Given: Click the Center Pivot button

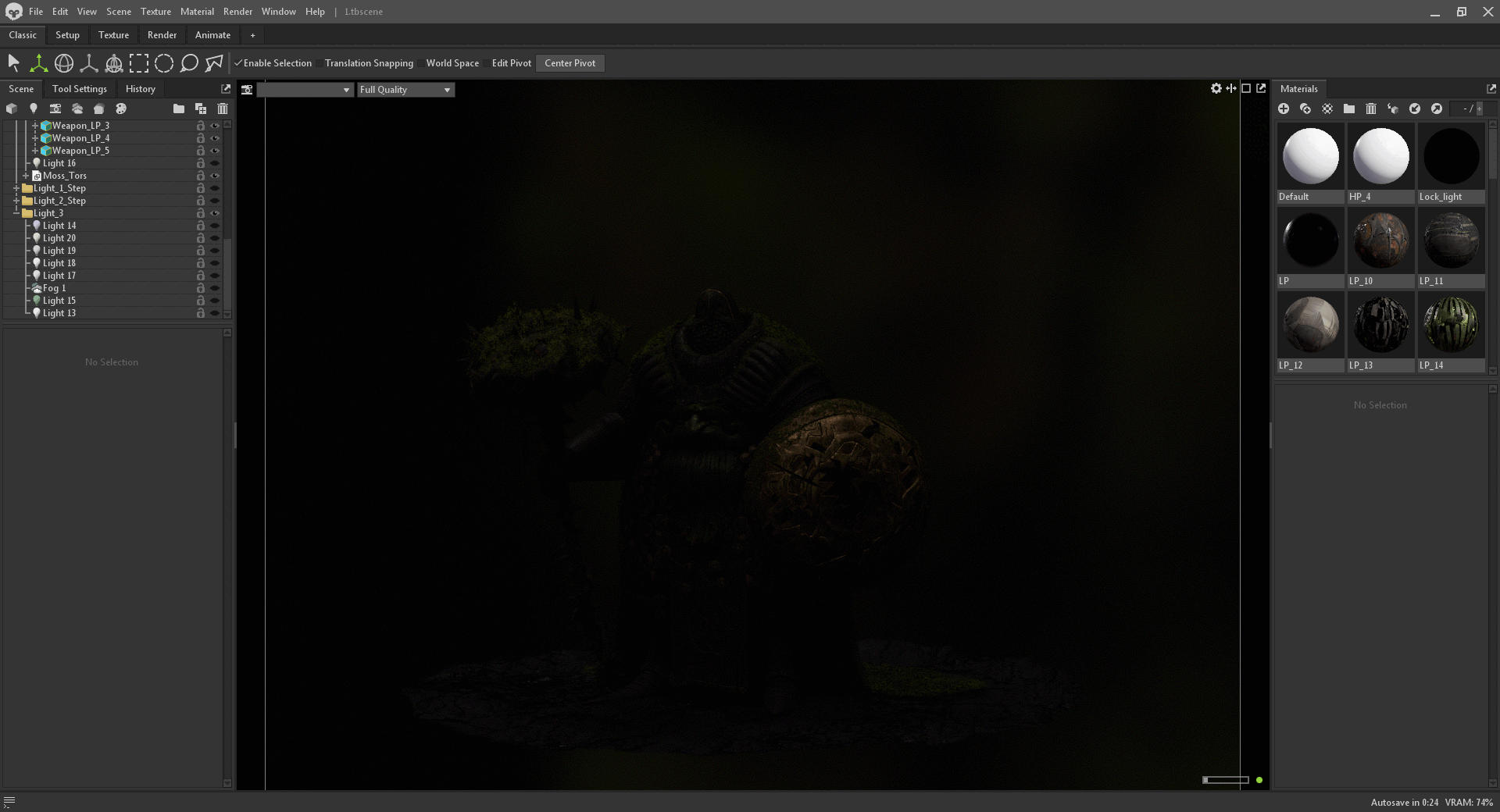Looking at the screenshot, I should click(570, 62).
